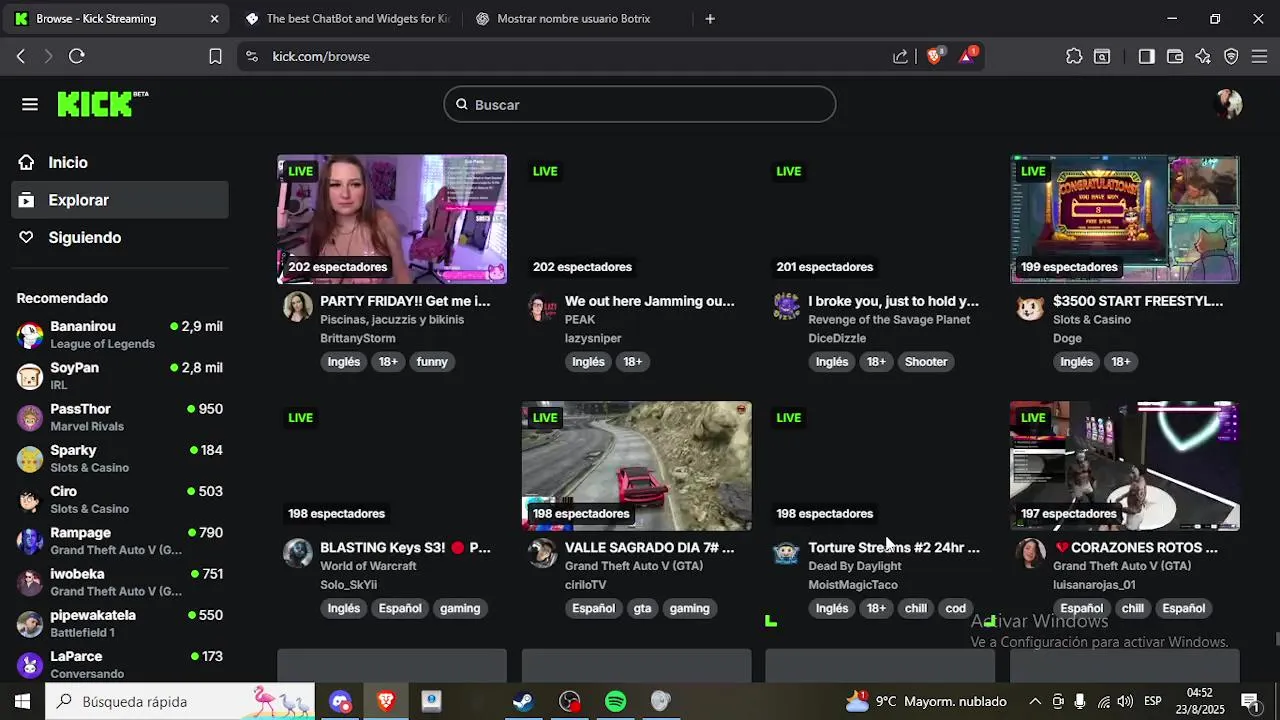Screen dimensions: 1280x720
Task: Open Brave Shields lion icon
Action: pos(934,57)
